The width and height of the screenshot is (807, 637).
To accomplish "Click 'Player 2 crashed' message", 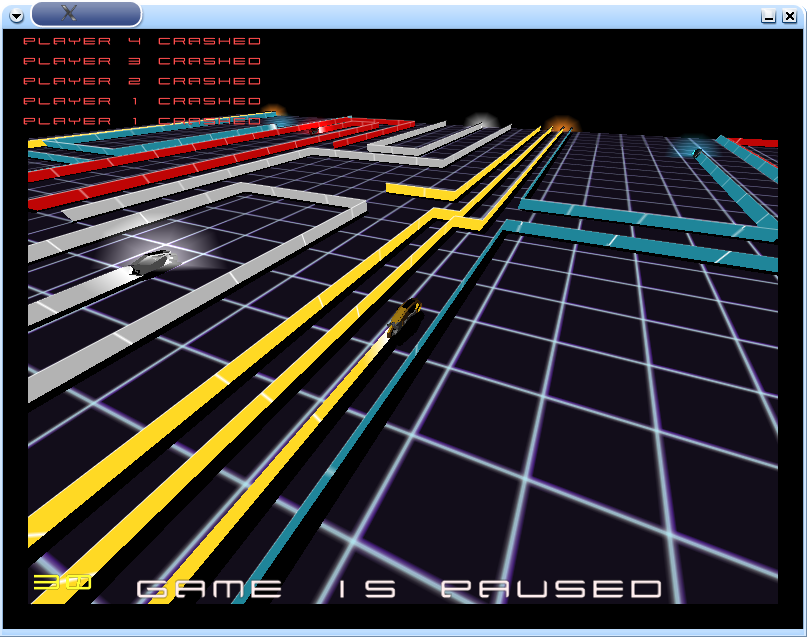I will coord(142,81).
